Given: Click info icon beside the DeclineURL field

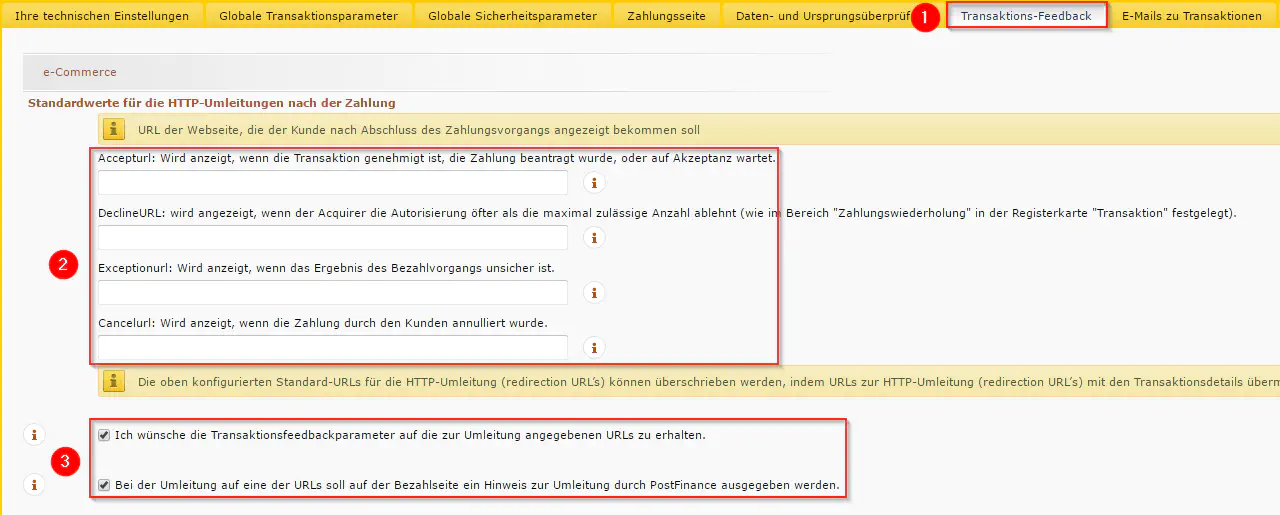Looking at the screenshot, I should click(x=594, y=238).
